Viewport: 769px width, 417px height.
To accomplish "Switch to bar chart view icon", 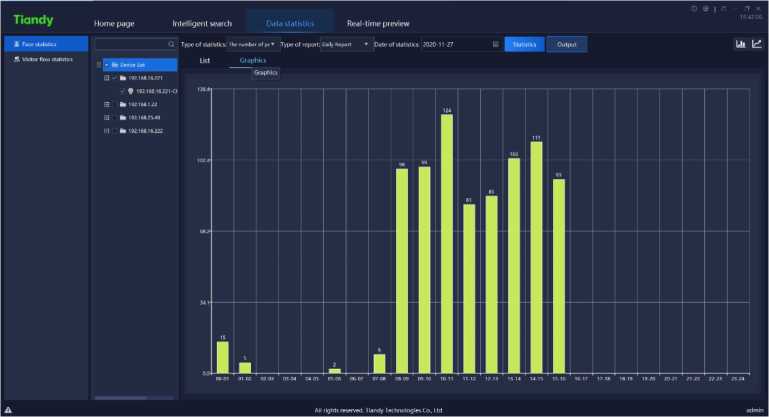I will coord(740,44).
